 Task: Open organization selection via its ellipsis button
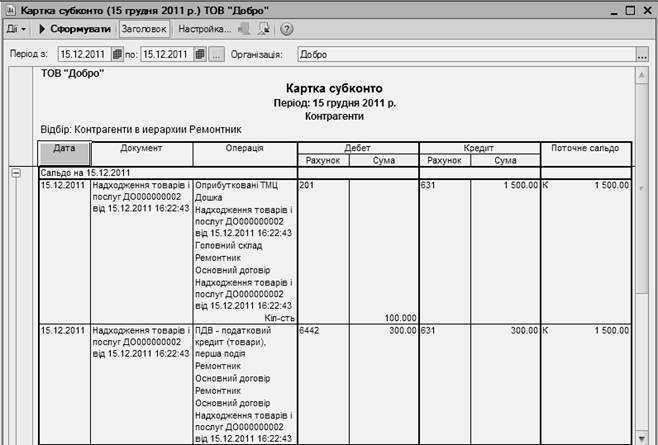click(642, 55)
